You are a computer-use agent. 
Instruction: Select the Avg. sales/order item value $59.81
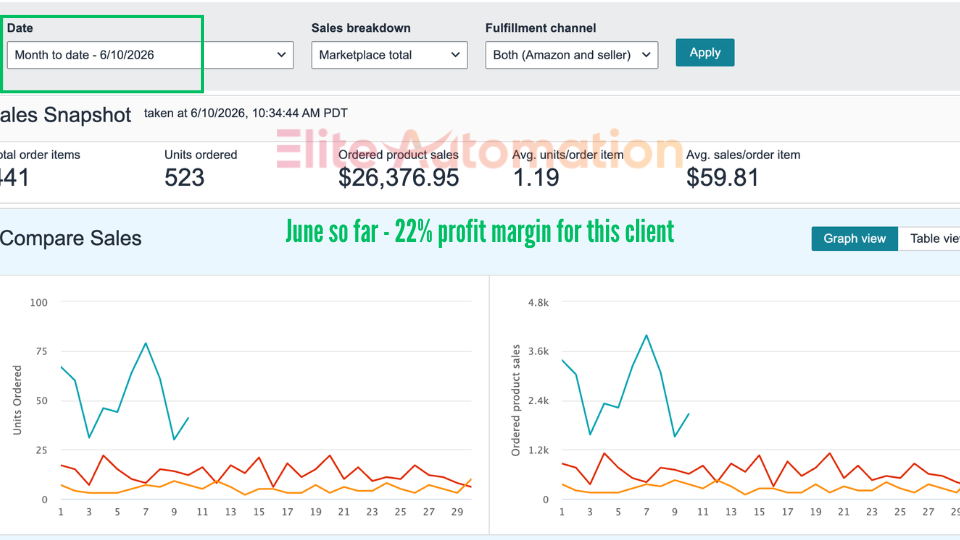click(722, 178)
